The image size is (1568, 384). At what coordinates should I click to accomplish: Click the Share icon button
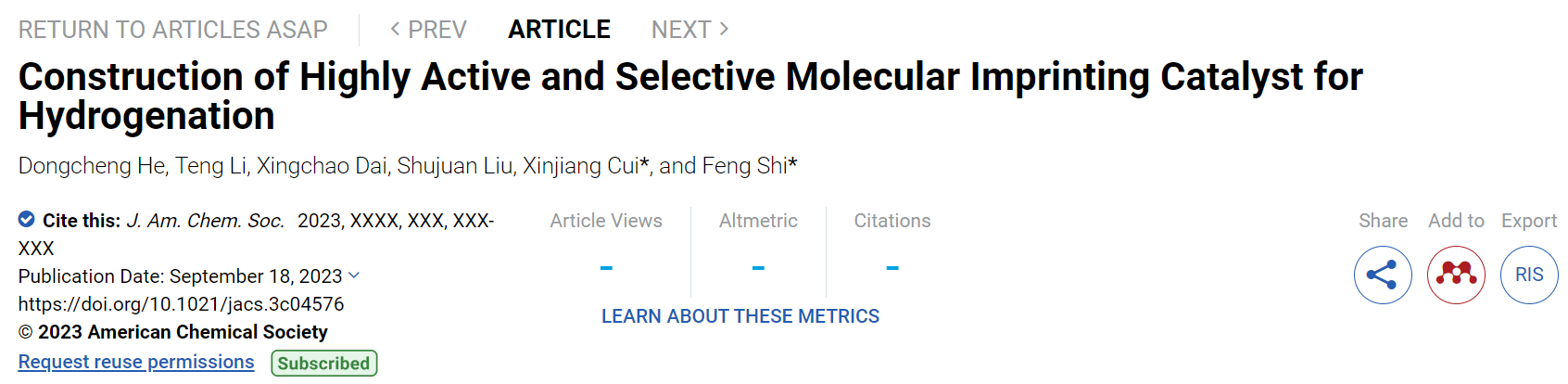pos(1383,275)
